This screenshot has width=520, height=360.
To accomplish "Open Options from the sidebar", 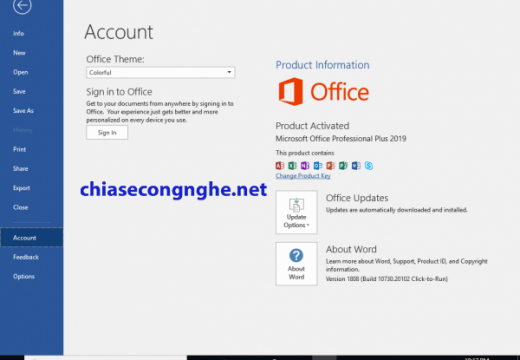I will coord(24,276).
